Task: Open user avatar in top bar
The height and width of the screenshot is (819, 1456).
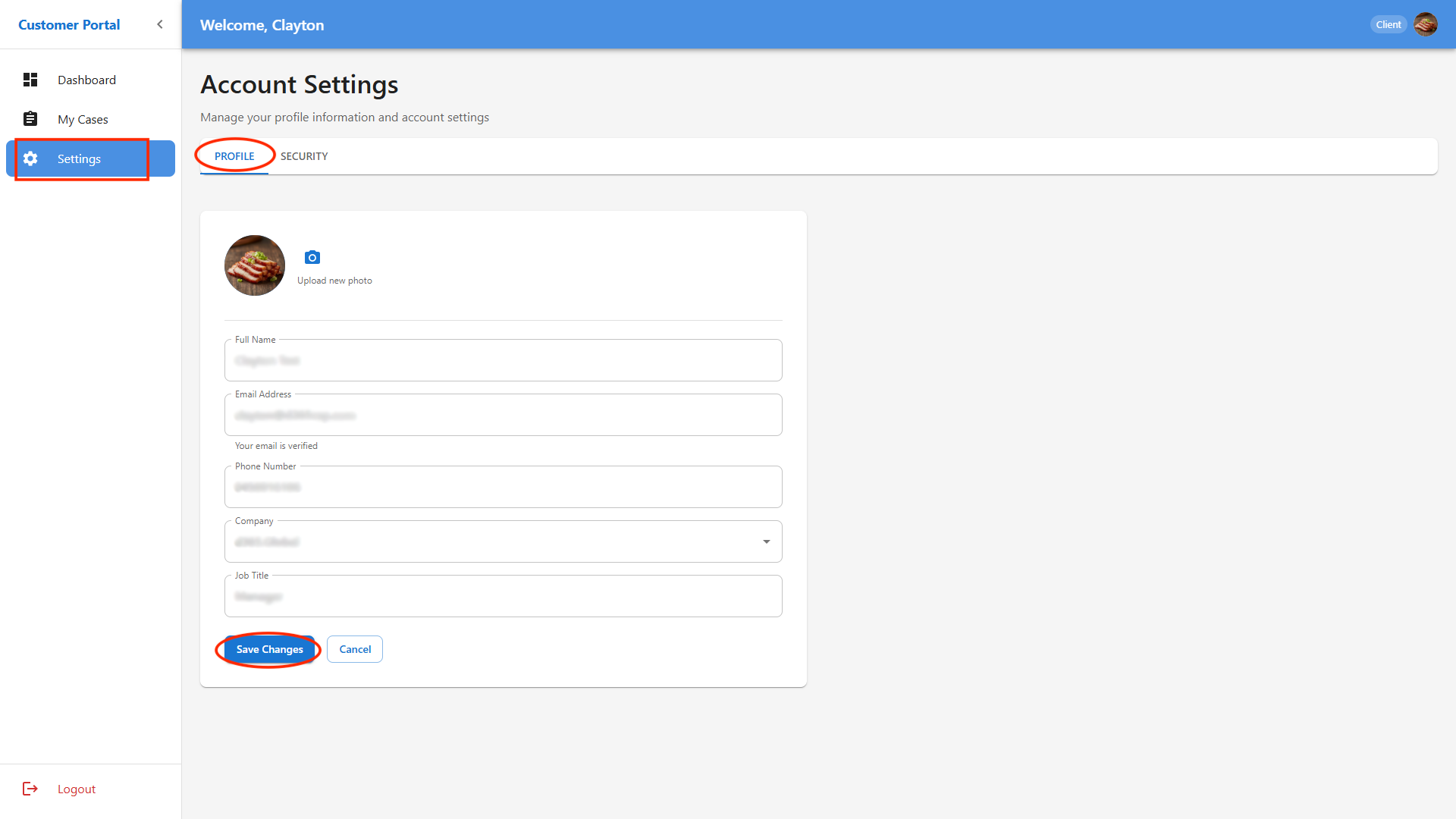Action: [1425, 24]
